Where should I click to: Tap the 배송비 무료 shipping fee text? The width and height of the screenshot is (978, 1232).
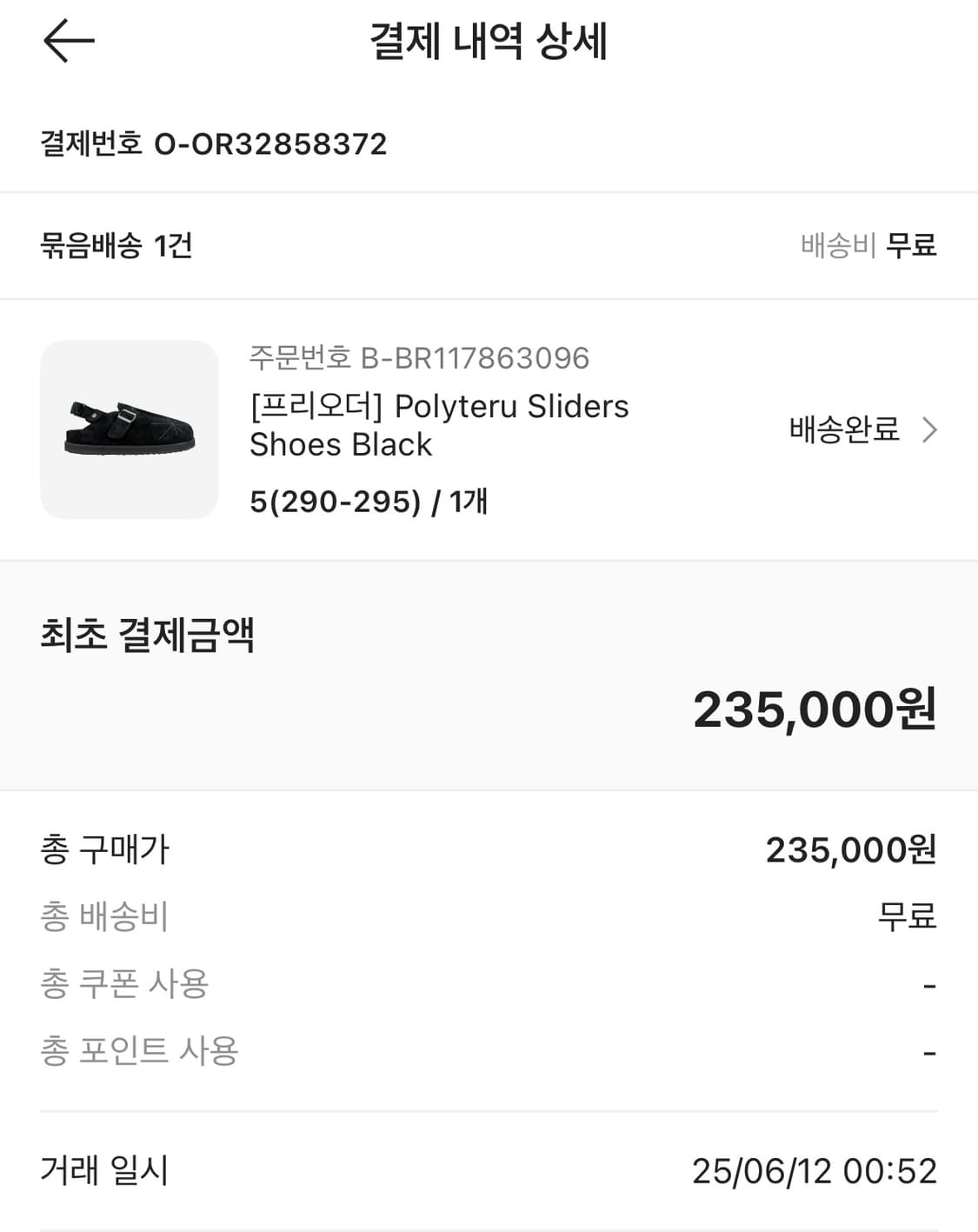[x=868, y=245]
